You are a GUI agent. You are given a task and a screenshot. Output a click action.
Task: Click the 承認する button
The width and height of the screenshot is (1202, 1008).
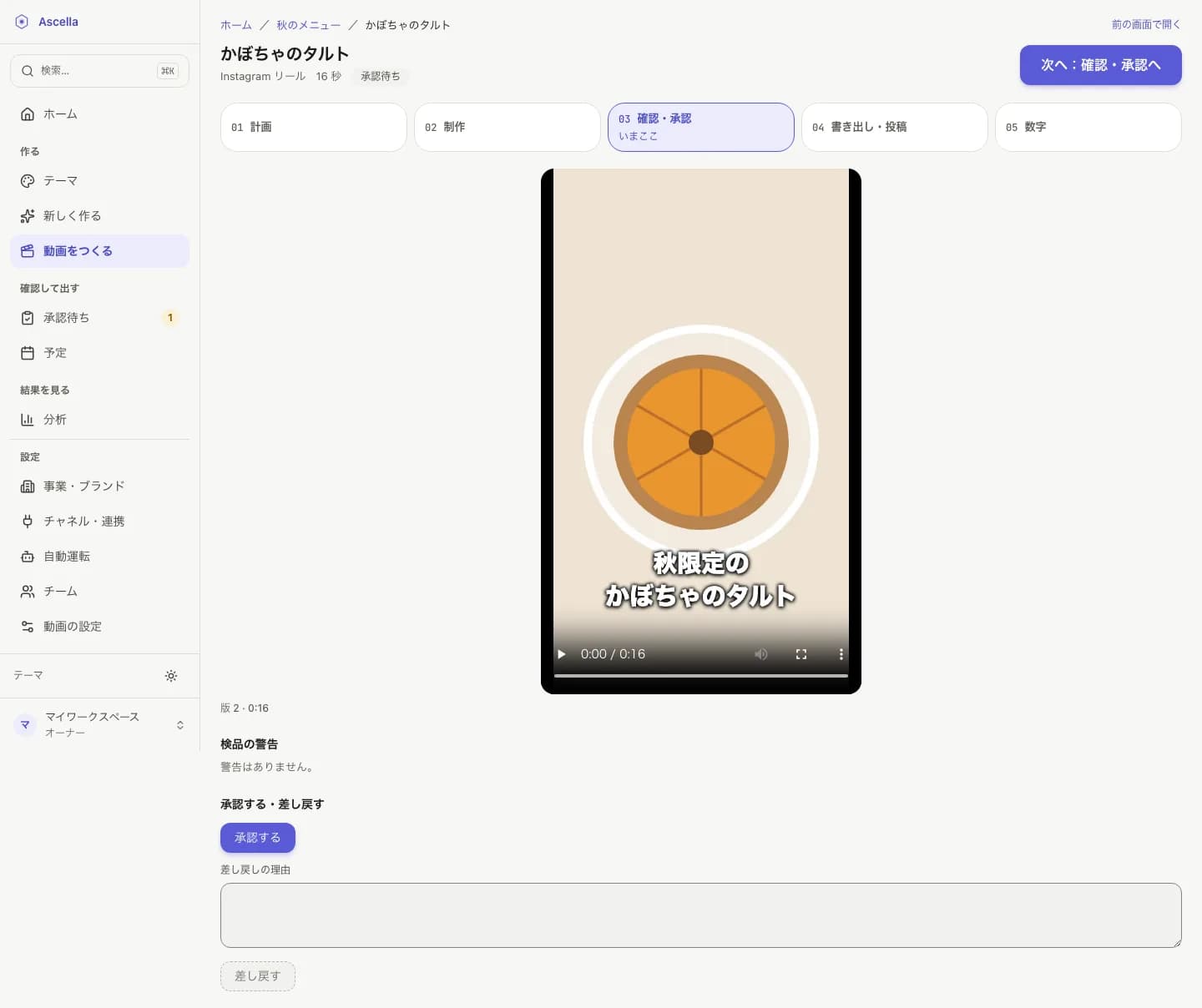pos(258,838)
